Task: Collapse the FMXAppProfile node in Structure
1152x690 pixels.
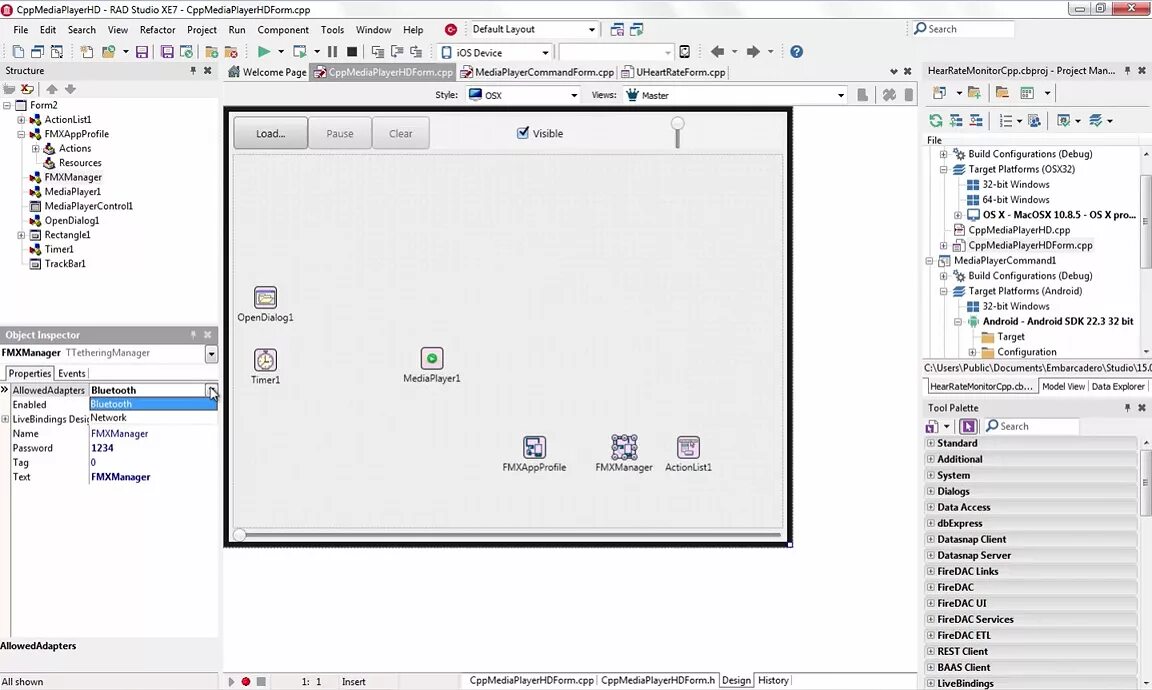Action: click(x=21, y=134)
